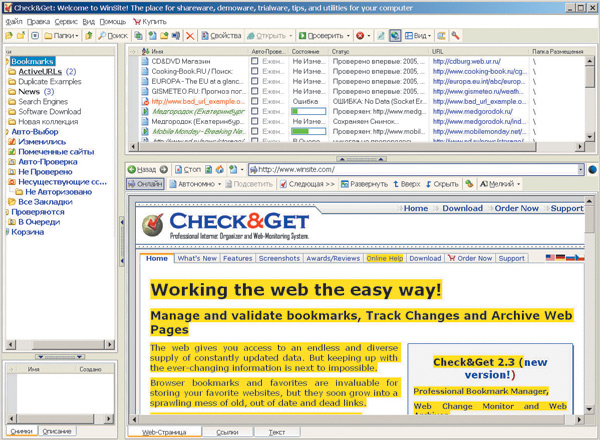The image size is (600, 440).
Task: Toggle auto-check box for CD&DVD Магазин
Action: point(254,61)
